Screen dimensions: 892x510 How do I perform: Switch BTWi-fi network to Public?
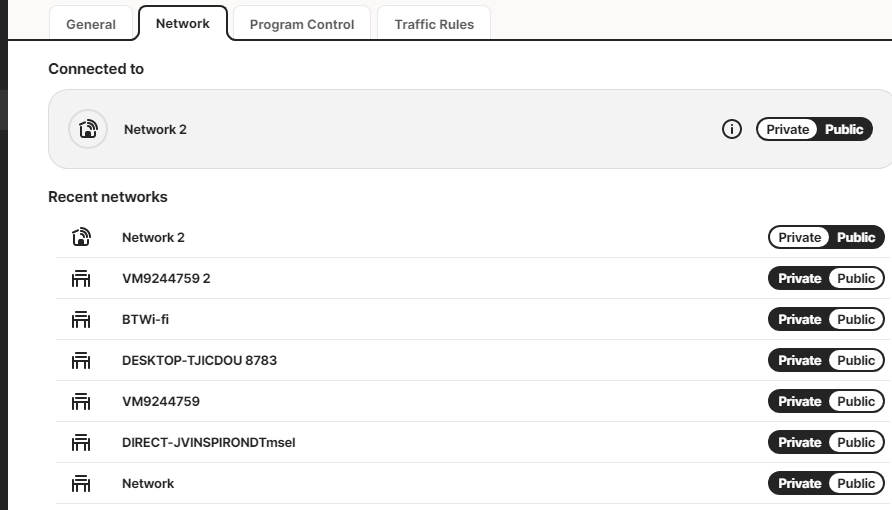(856, 320)
